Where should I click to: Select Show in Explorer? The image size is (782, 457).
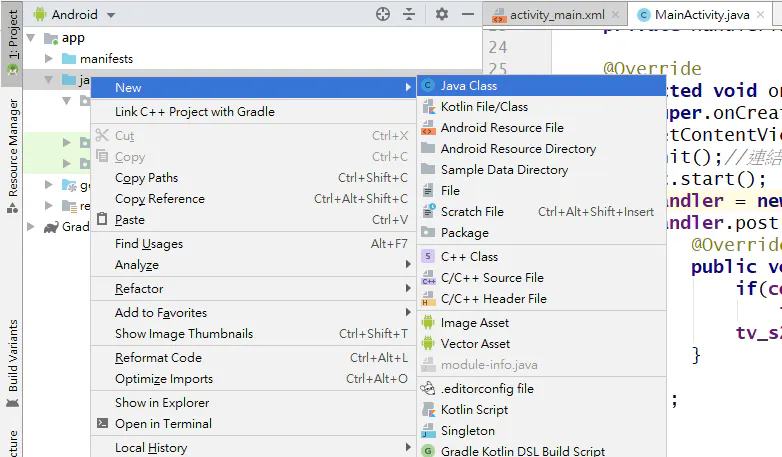coord(253,403)
